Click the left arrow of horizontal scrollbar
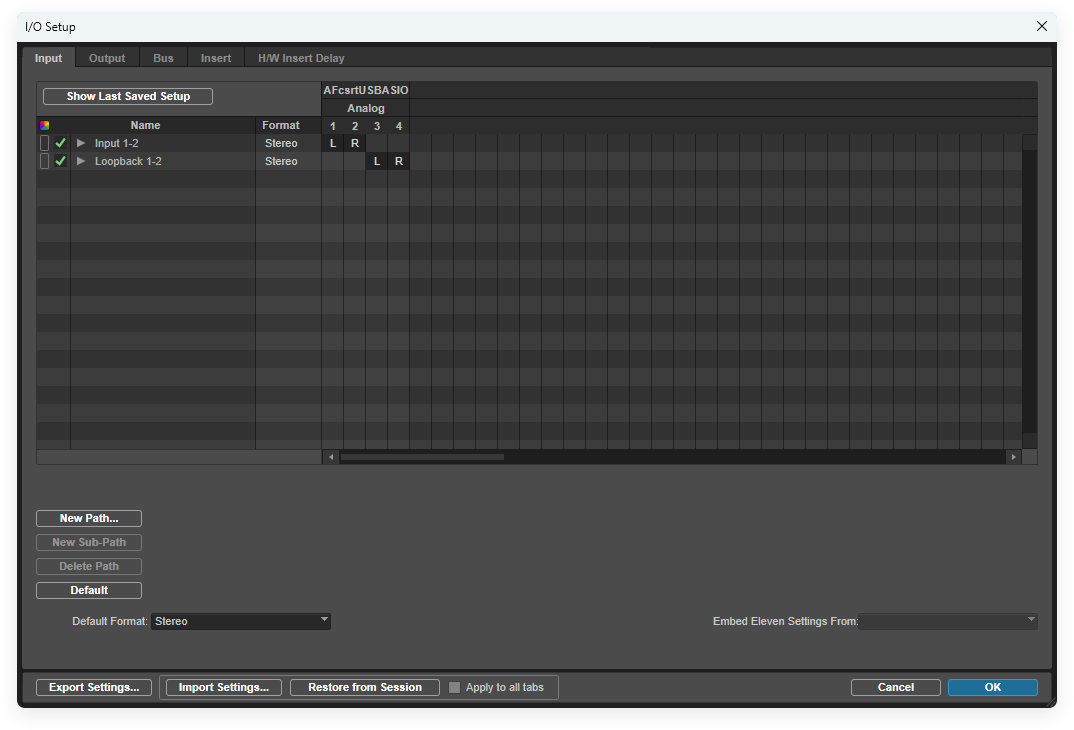 (331, 457)
